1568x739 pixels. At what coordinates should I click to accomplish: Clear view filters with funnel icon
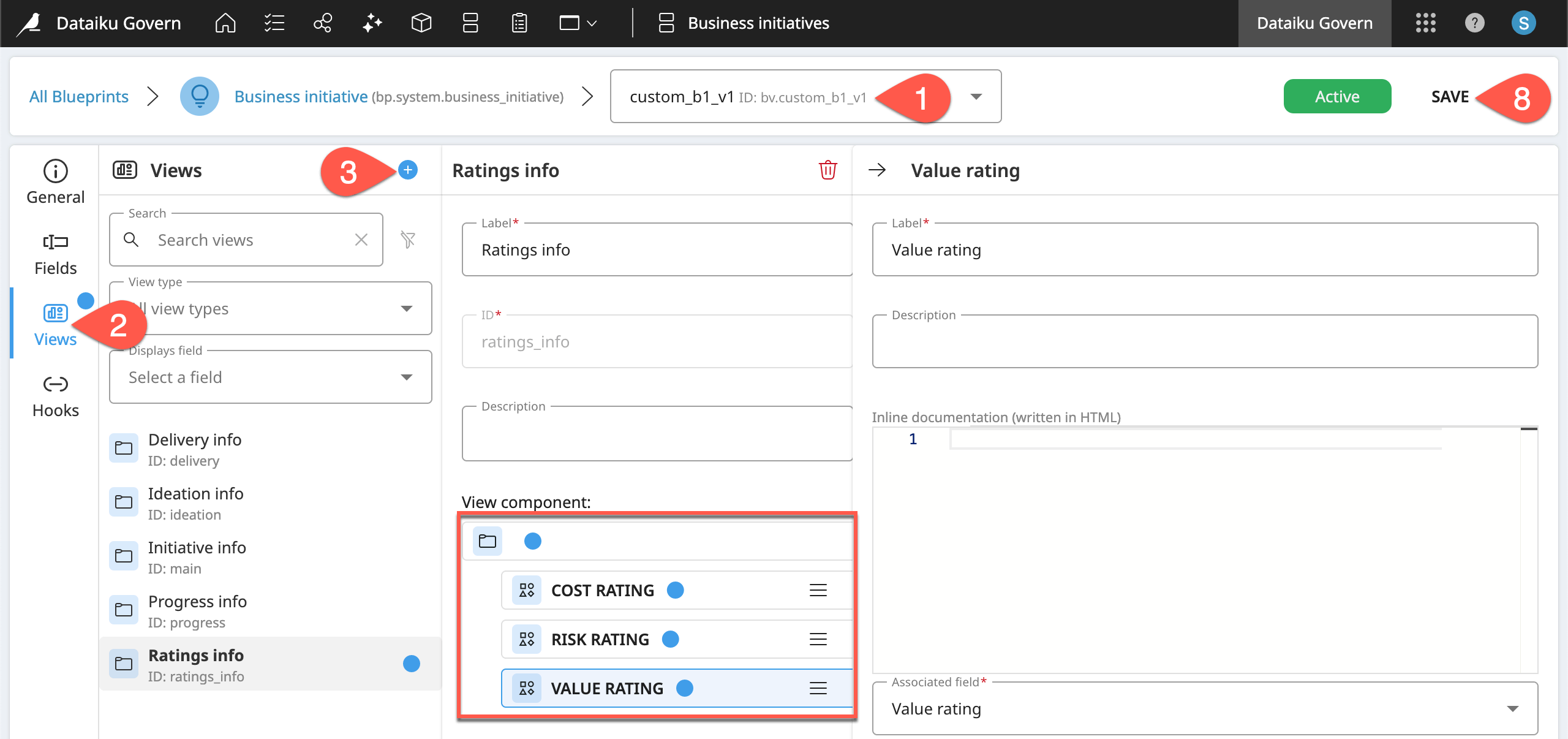pyautogui.click(x=408, y=240)
